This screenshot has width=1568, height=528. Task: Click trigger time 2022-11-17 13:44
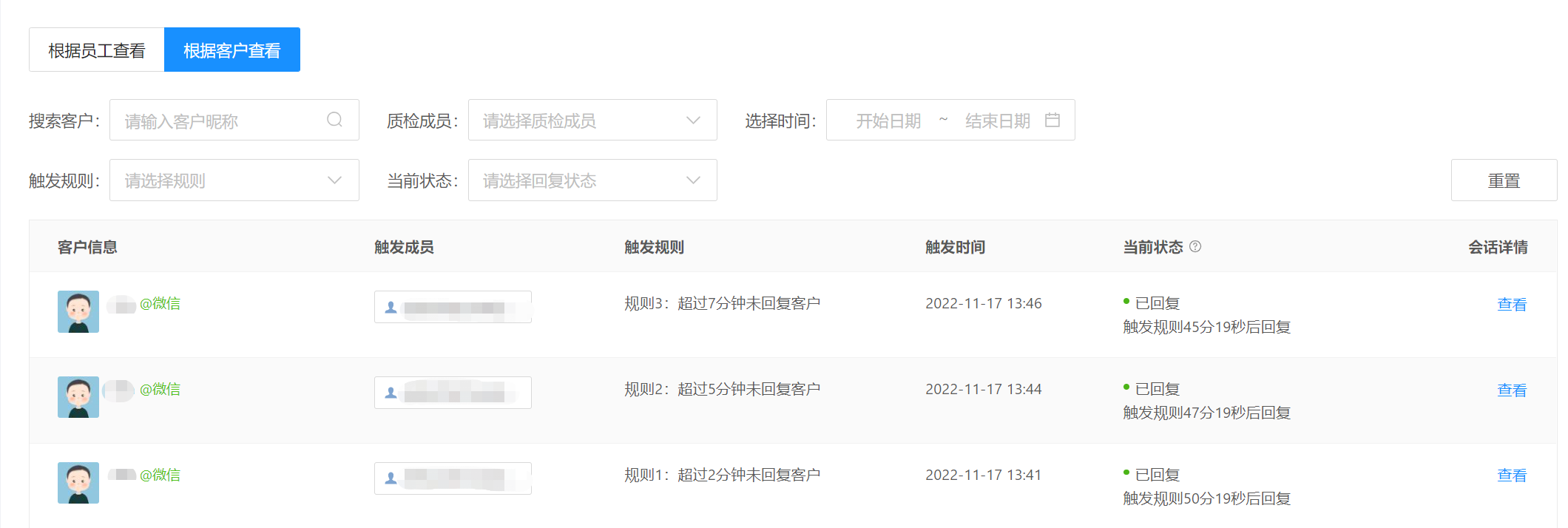point(984,389)
